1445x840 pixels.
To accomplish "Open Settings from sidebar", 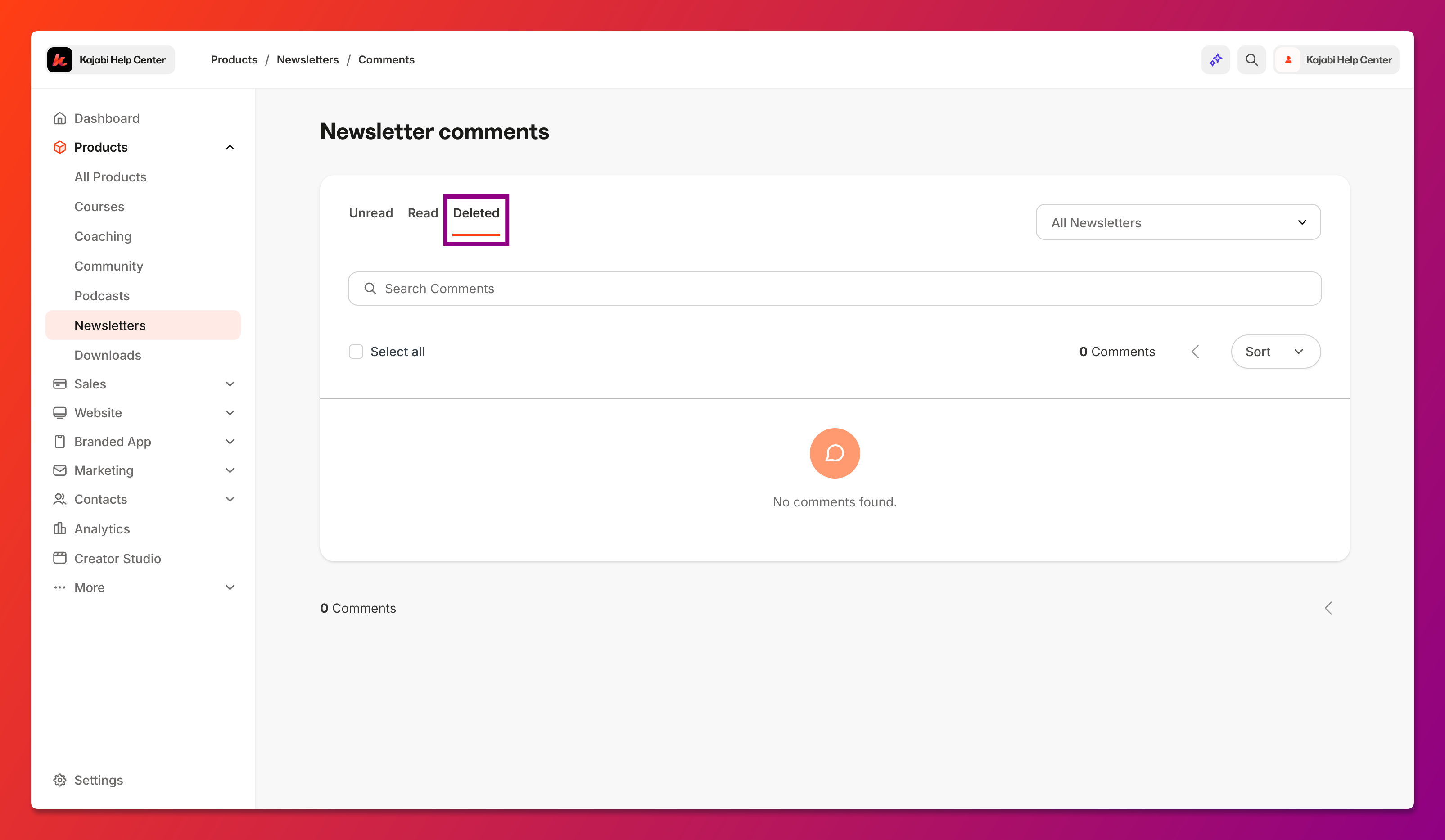I will [x=99, y=780].
